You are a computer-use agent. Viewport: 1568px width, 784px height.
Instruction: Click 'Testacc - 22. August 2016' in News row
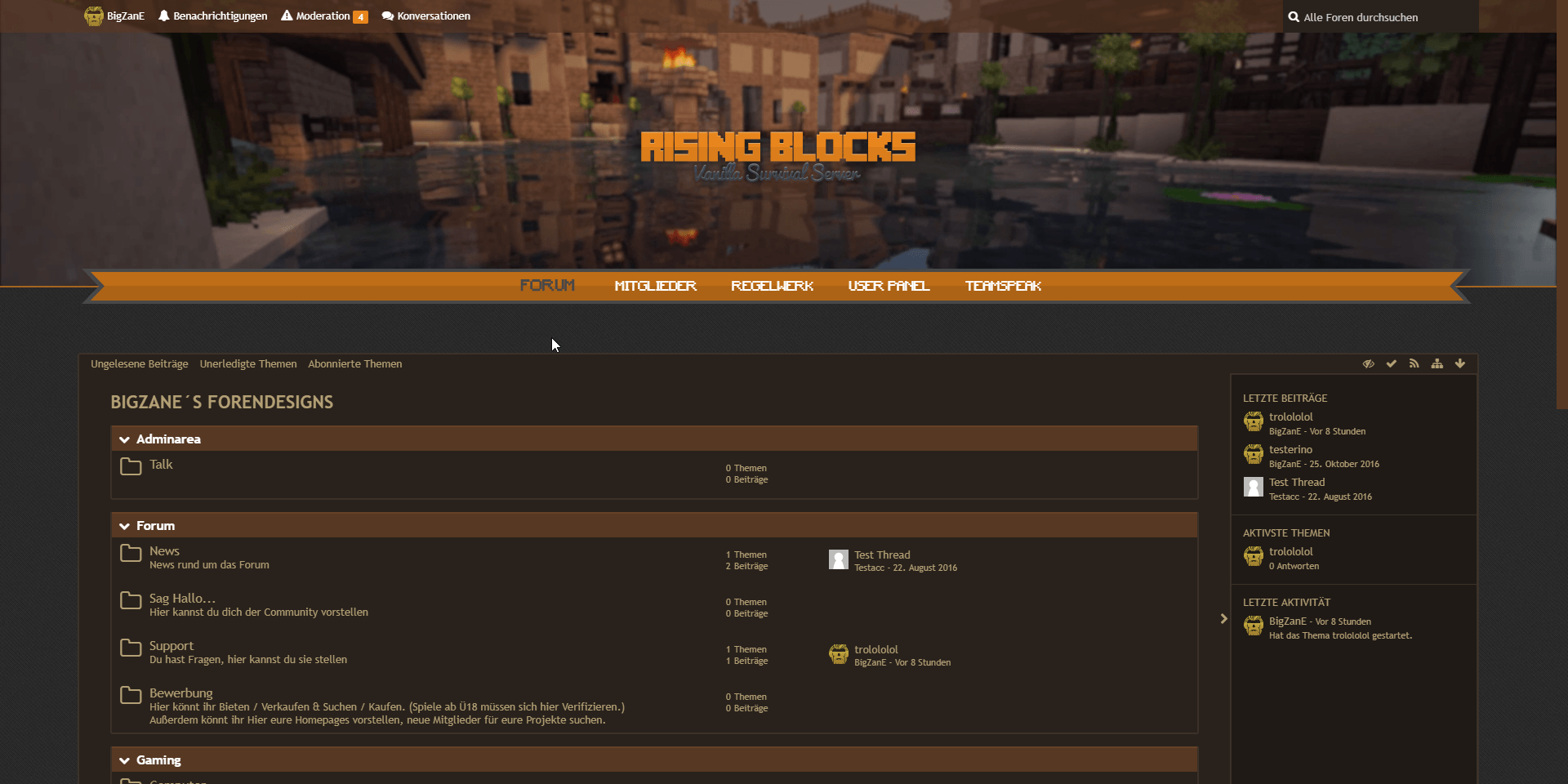(906, 568)
